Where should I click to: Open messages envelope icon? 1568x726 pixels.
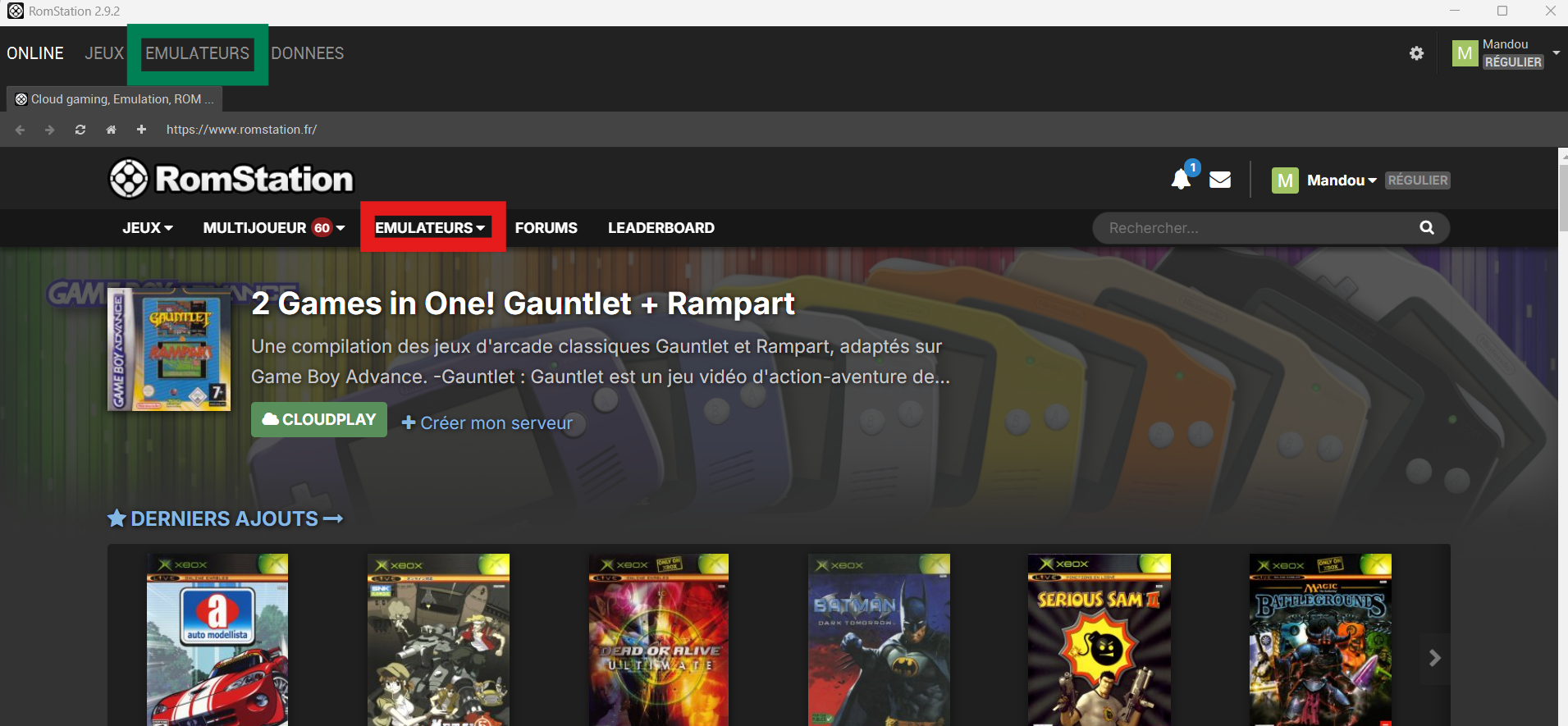click(1220, 180)
